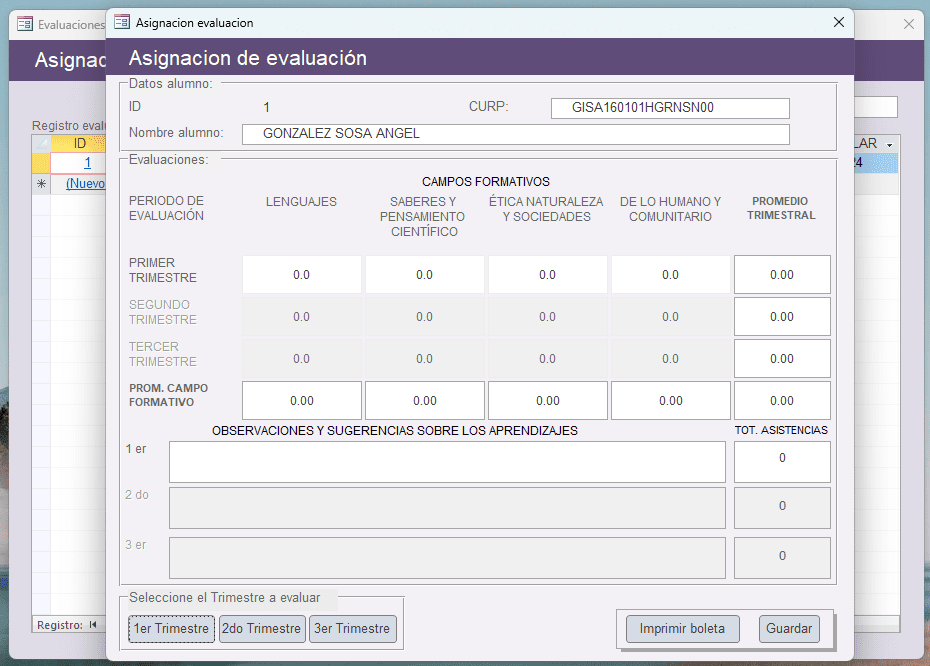Click Tercer Trimestre Lenguajes grade field

(302, 359)
